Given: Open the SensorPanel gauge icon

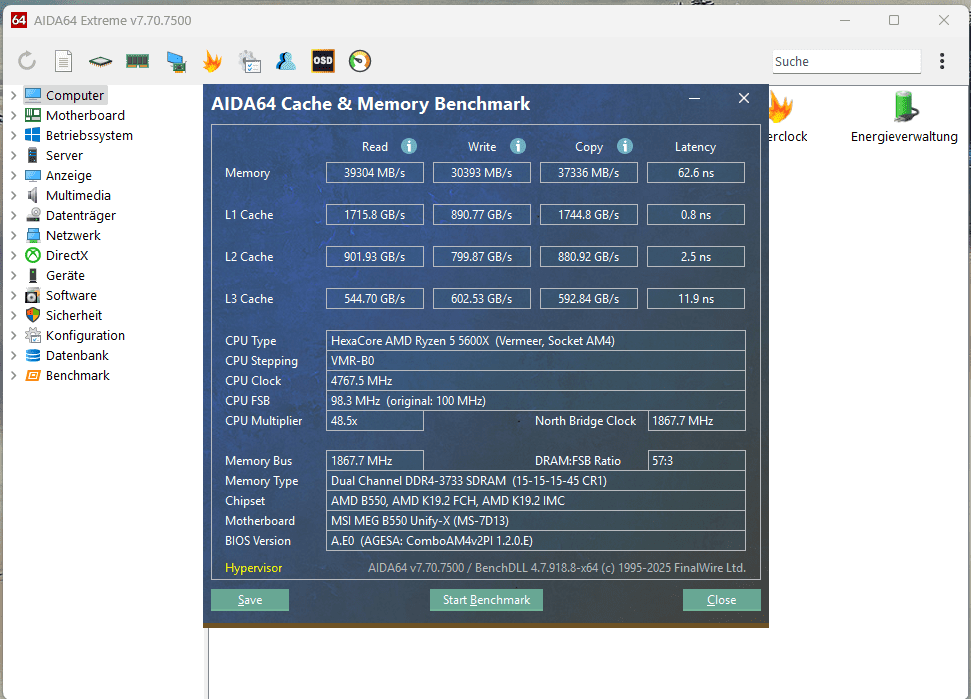Looking at the screenshot, I should (x=360, y=61).
